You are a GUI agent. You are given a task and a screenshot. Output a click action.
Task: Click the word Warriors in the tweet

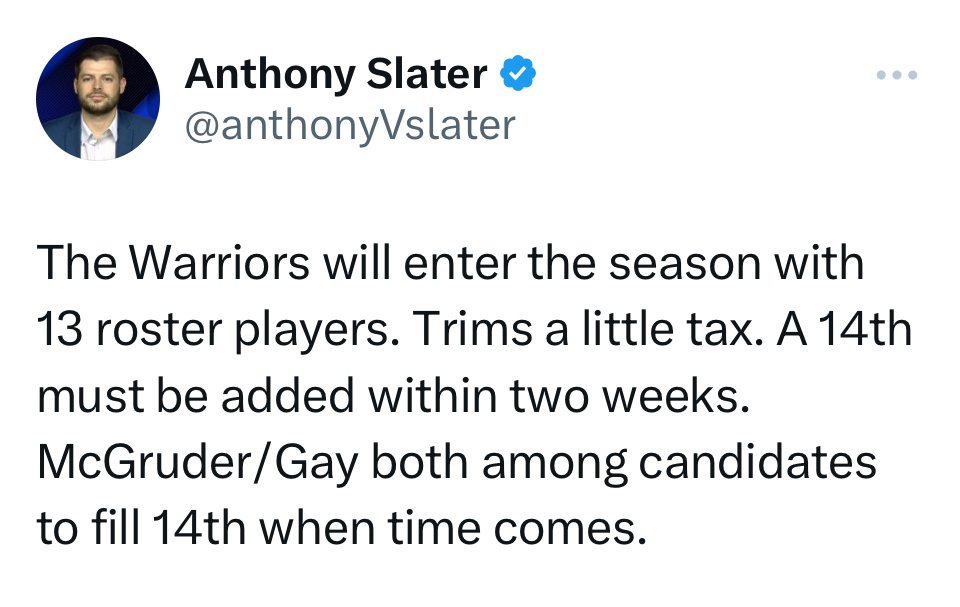(x=220, y=263)
